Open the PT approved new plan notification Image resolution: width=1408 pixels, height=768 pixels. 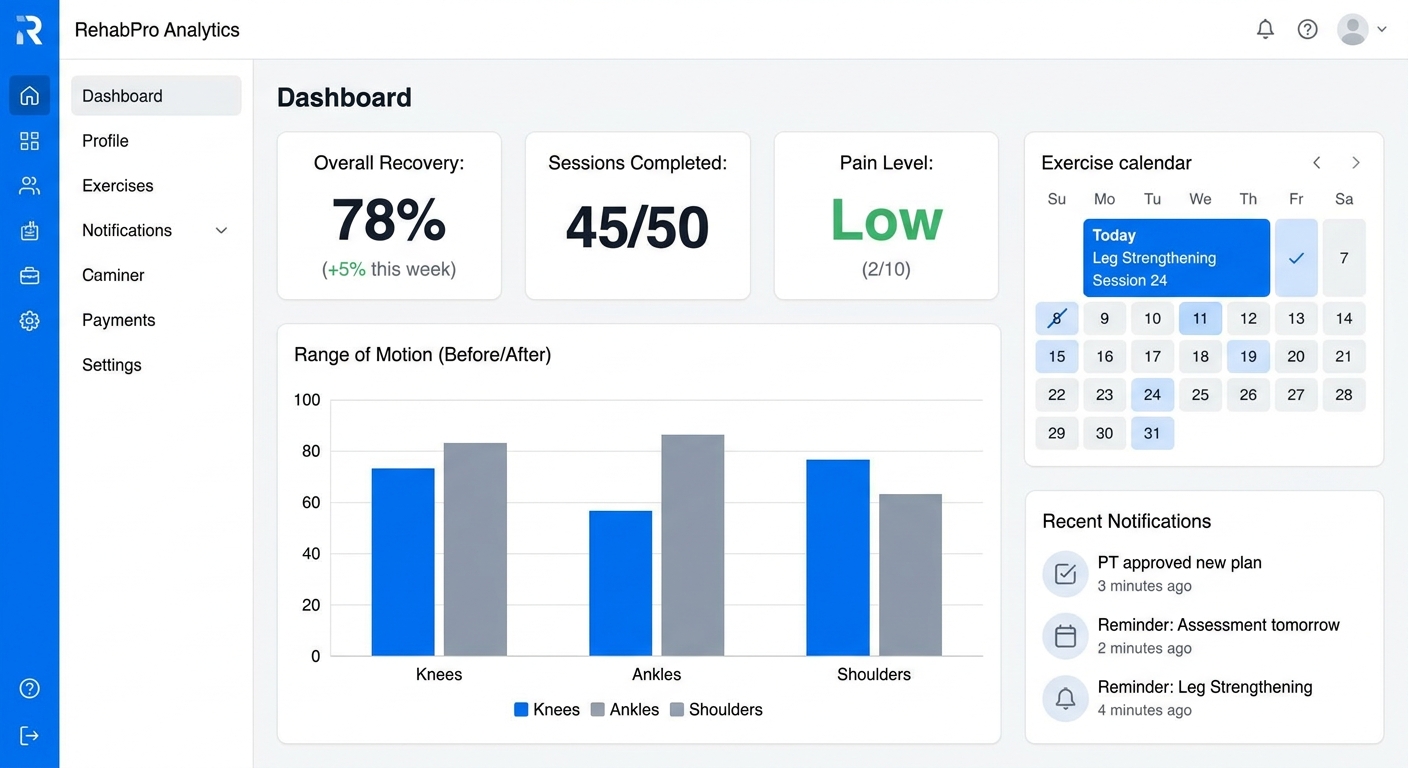click(x=1204, y=574)
